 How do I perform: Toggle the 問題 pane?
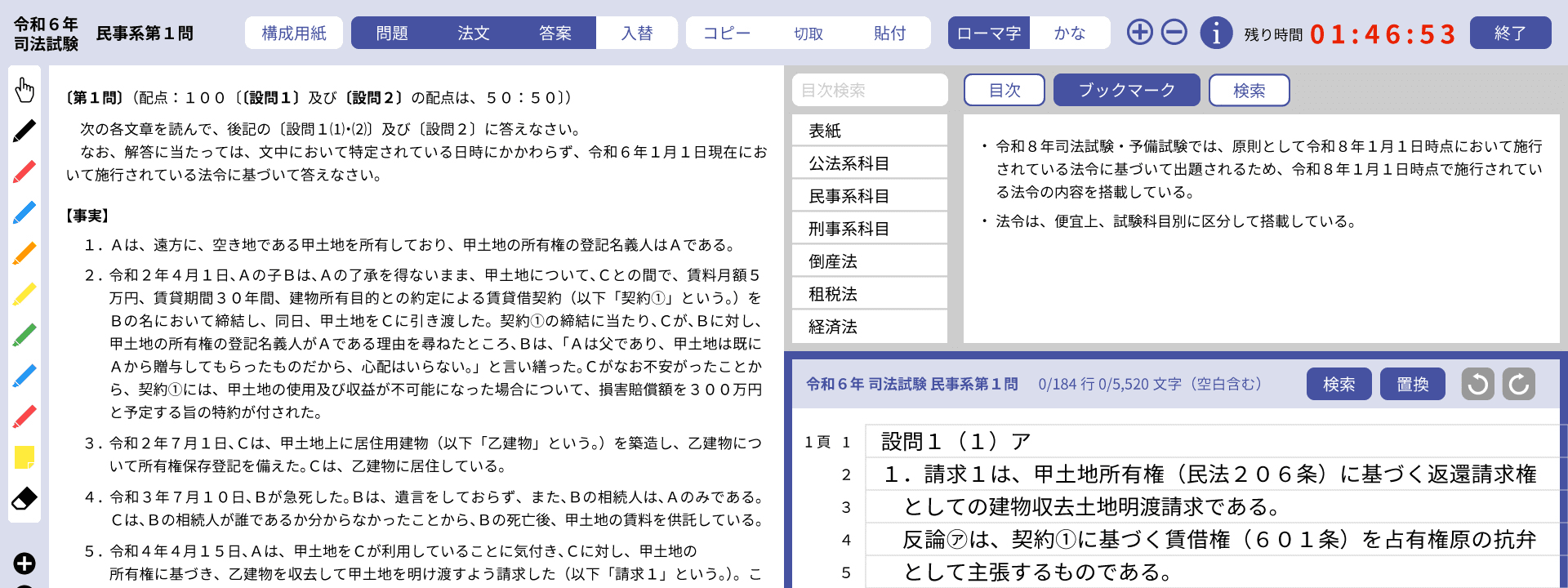click(392, 33)
